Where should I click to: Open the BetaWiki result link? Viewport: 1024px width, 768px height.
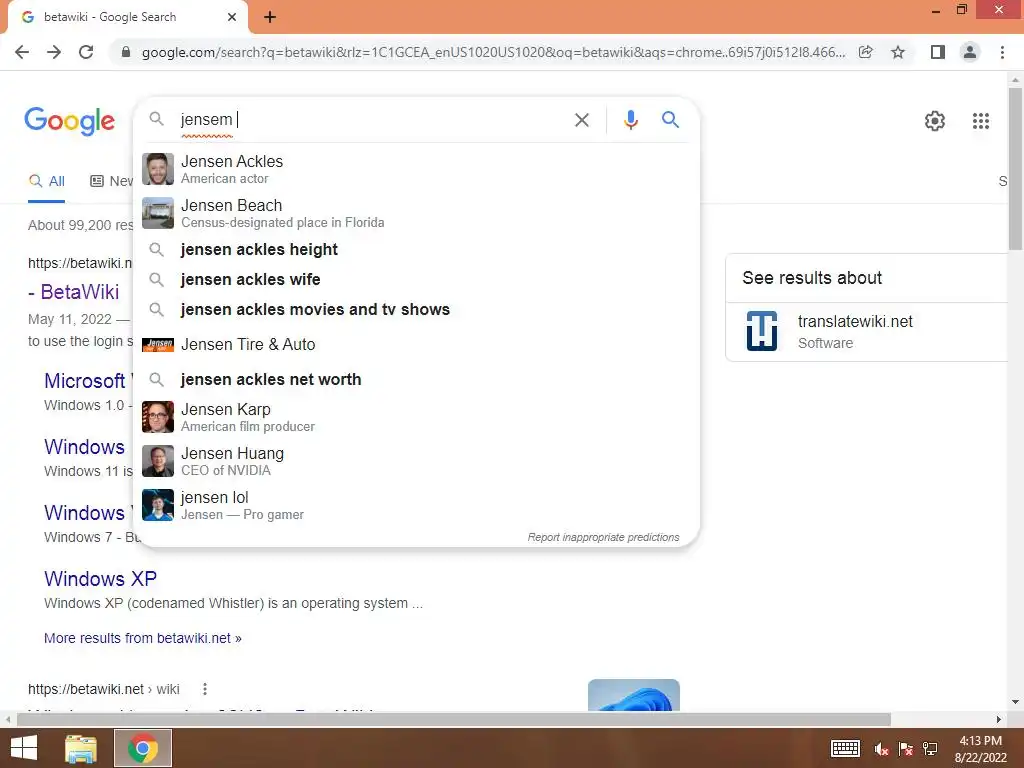pyautogui.click(x=74, y=292)
